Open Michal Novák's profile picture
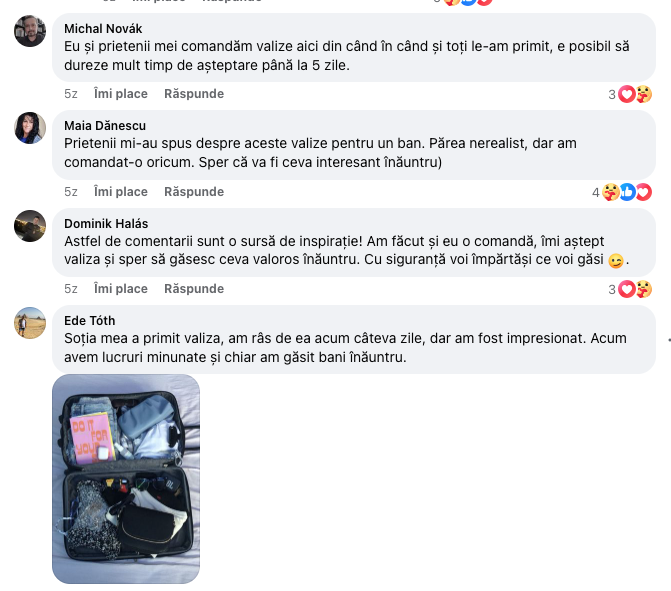This screenshot has width=671, height=591. pos(30,31)
